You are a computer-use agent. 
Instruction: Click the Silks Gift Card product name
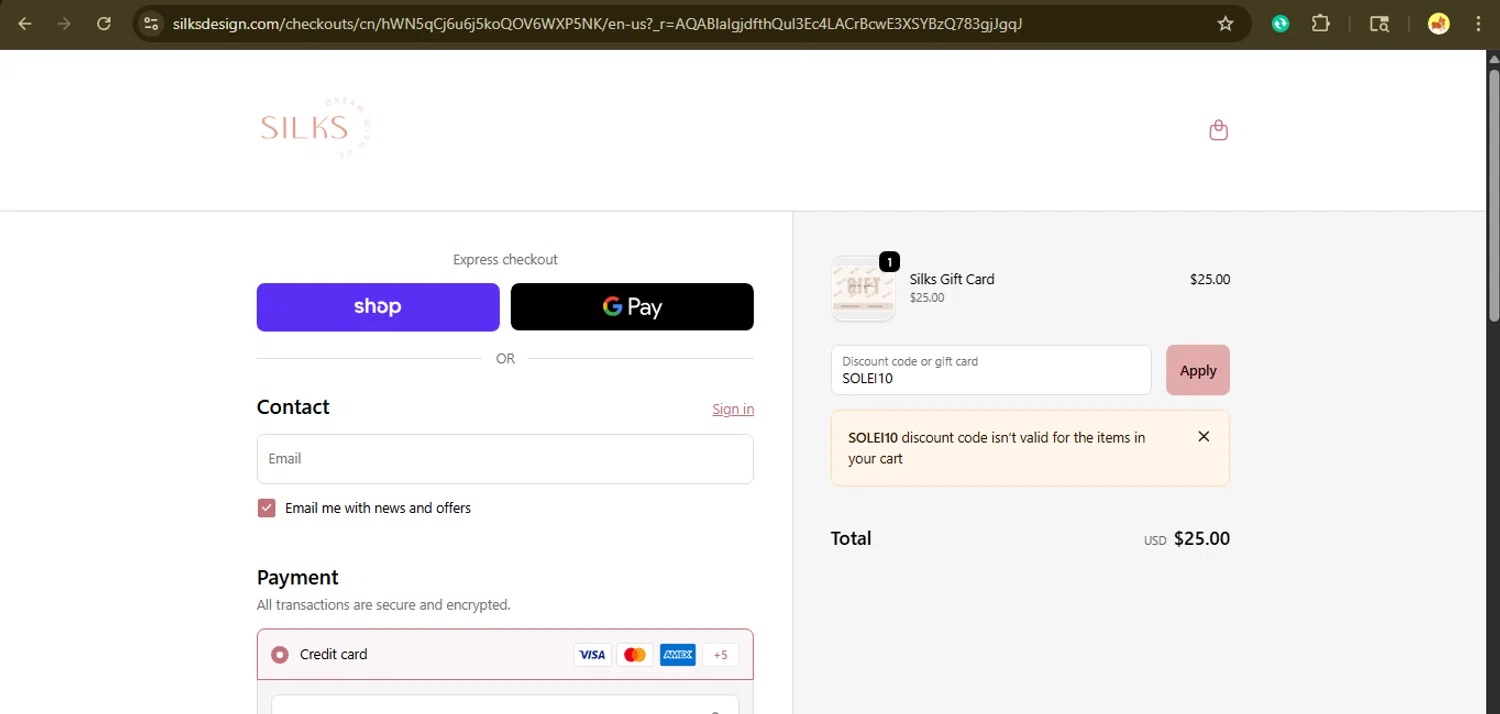952,279
